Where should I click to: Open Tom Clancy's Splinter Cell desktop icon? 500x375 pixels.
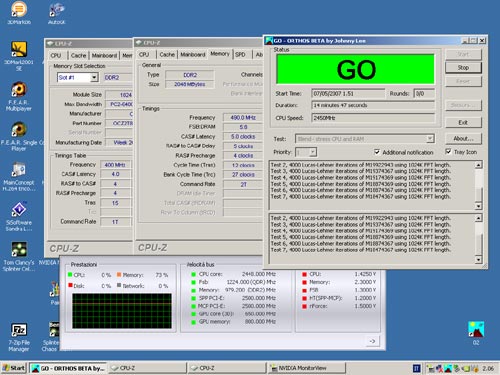click(x=19, y=249)
